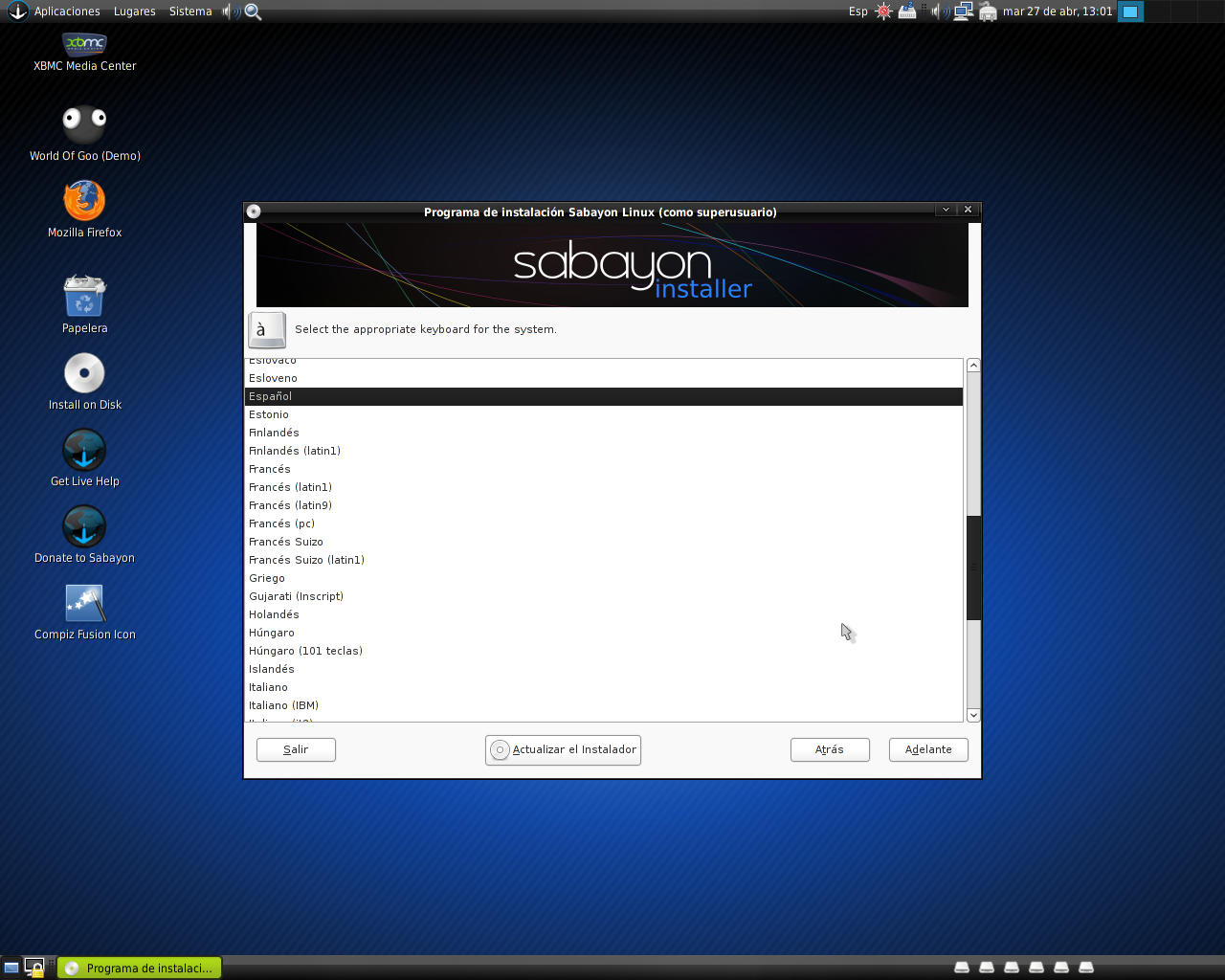This screenshot has height=980, width=1225.
Task: Select Húngaro keyboard layout
Action: click(604, 633)
